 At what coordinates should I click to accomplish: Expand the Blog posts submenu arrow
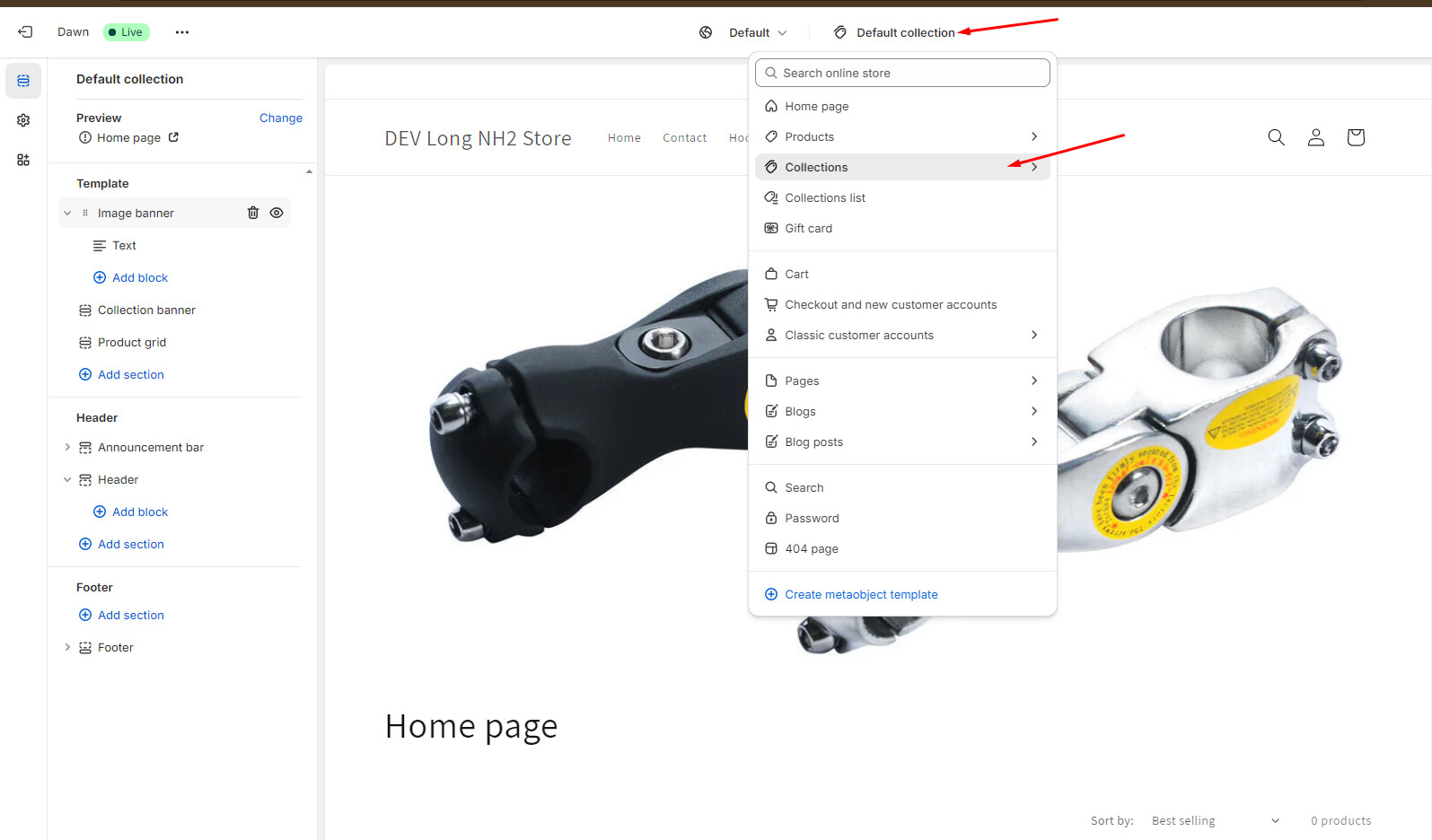coord(1034,442)
